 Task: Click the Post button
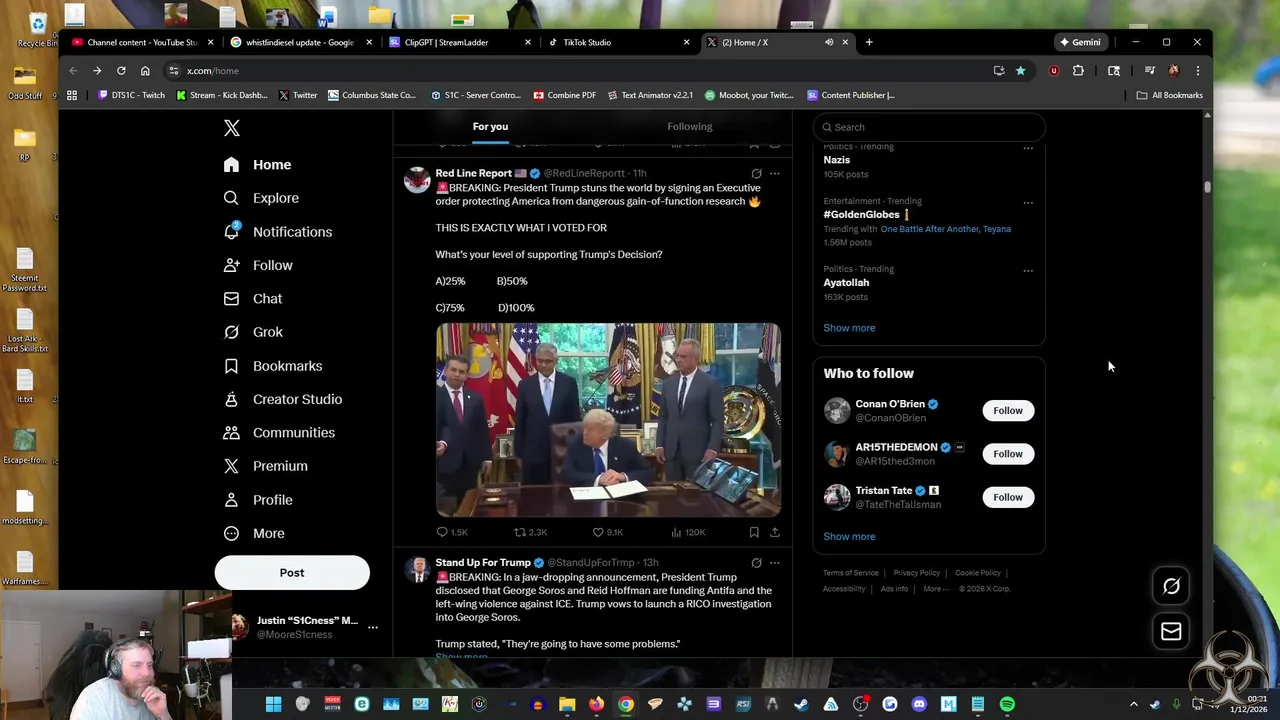click(292, 573)
